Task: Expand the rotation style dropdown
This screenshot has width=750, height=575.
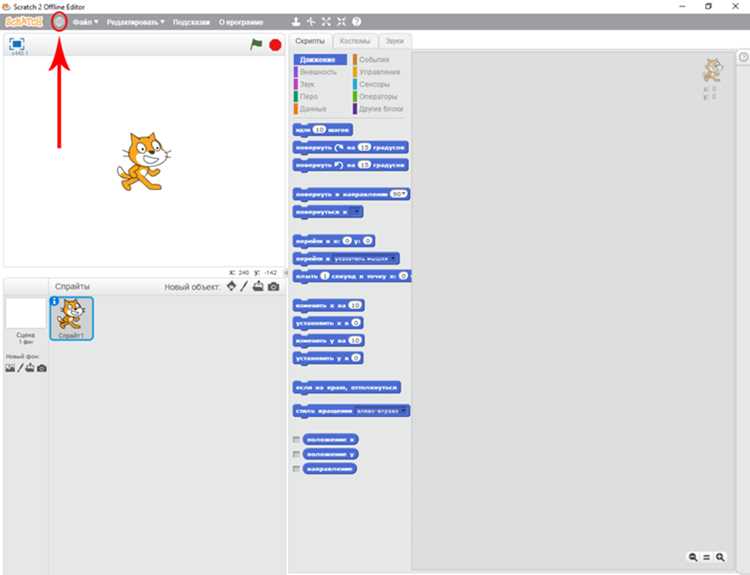Action: coord(381,411)
